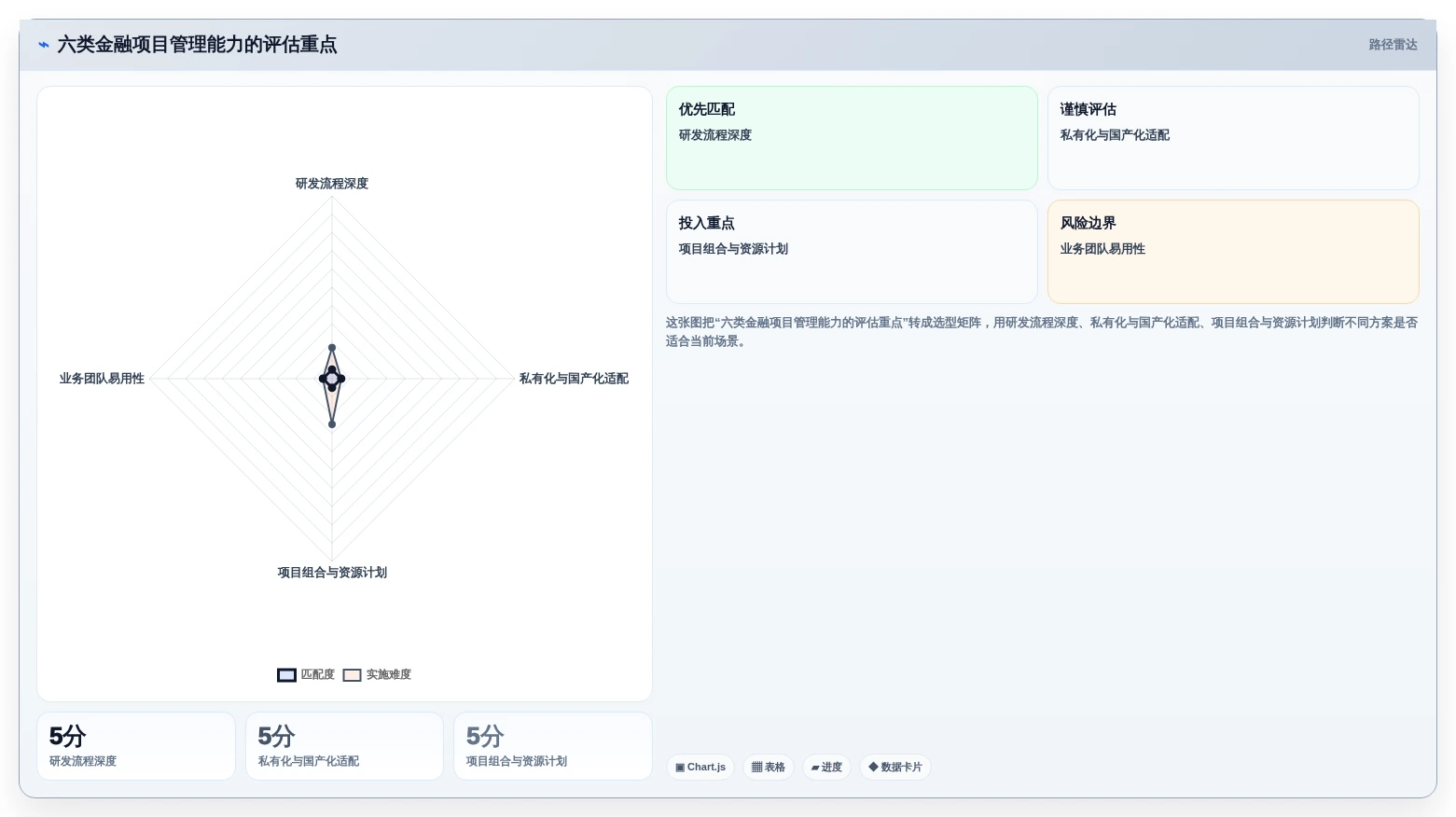Click the 5分 研发流程深度 score card

pyautogui.click(x=136, y=746)
